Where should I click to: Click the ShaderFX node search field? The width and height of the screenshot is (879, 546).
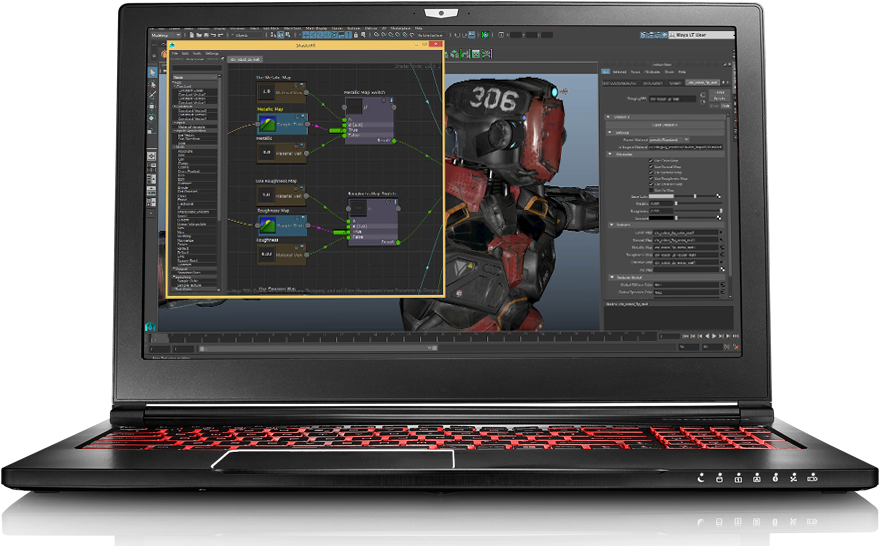pyautogui.click(x=197, y=68)
